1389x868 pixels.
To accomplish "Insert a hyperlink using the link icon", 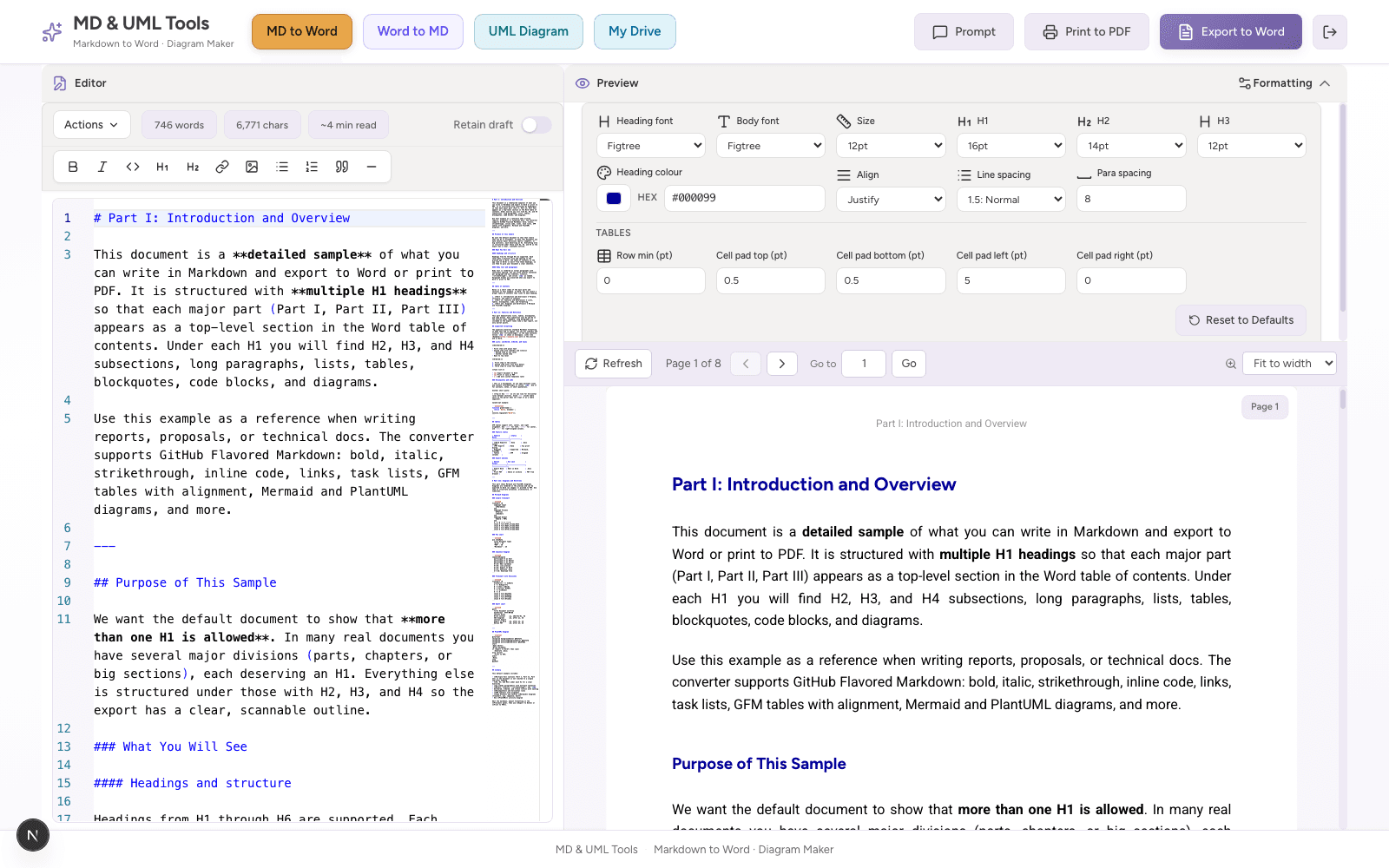I will pos(222,167).
